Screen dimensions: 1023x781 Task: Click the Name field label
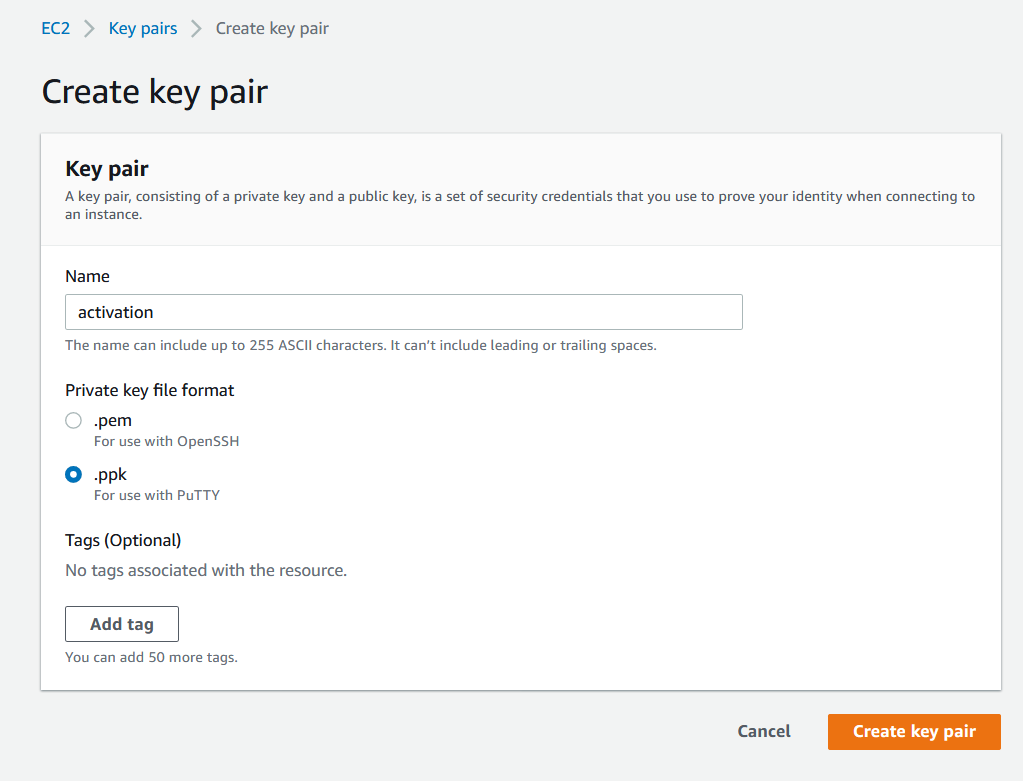(87, 277)
